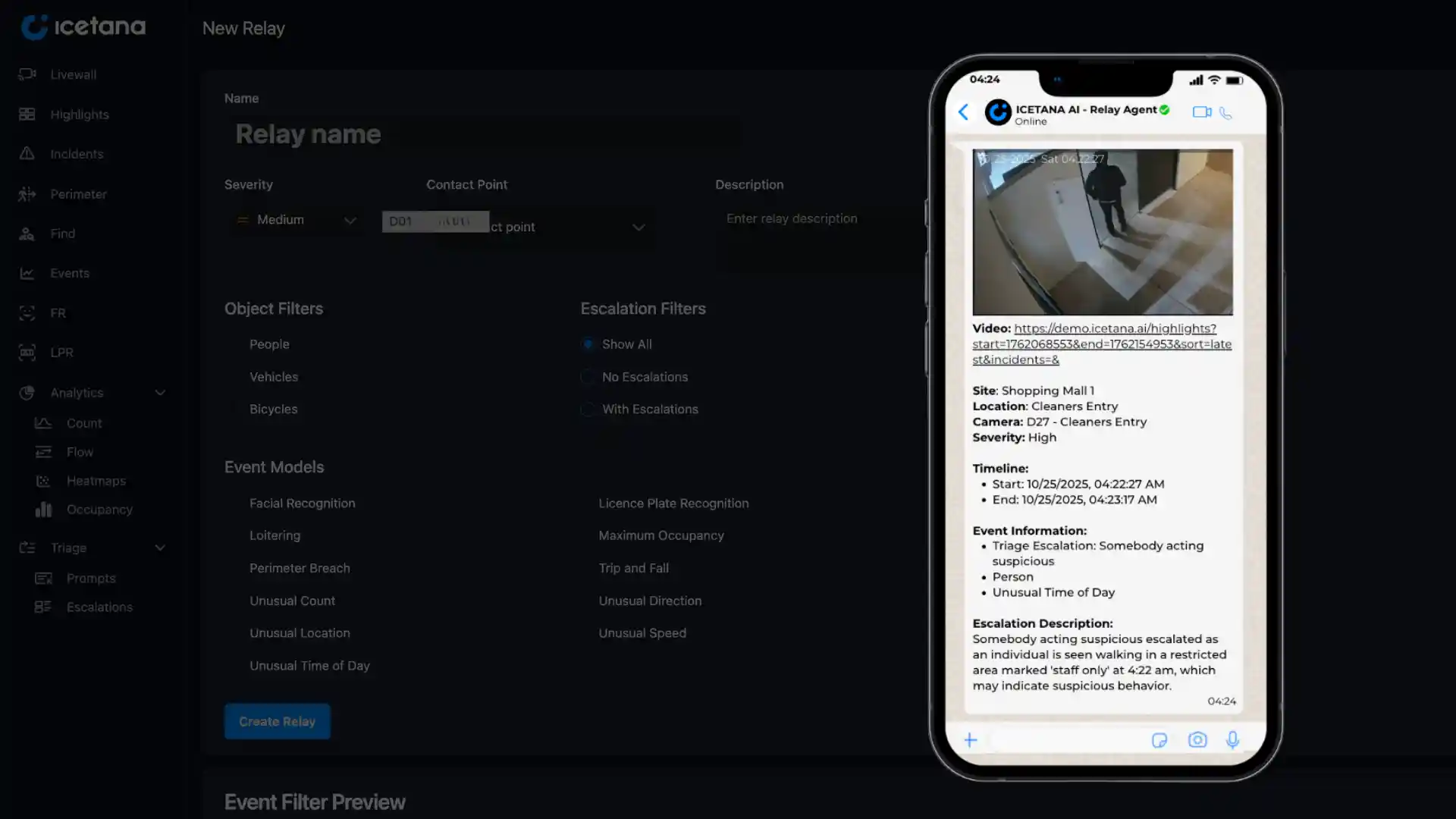Select the With Escalations radio option
Viewport: 1456px width, 819px height.
coord(588,409)
